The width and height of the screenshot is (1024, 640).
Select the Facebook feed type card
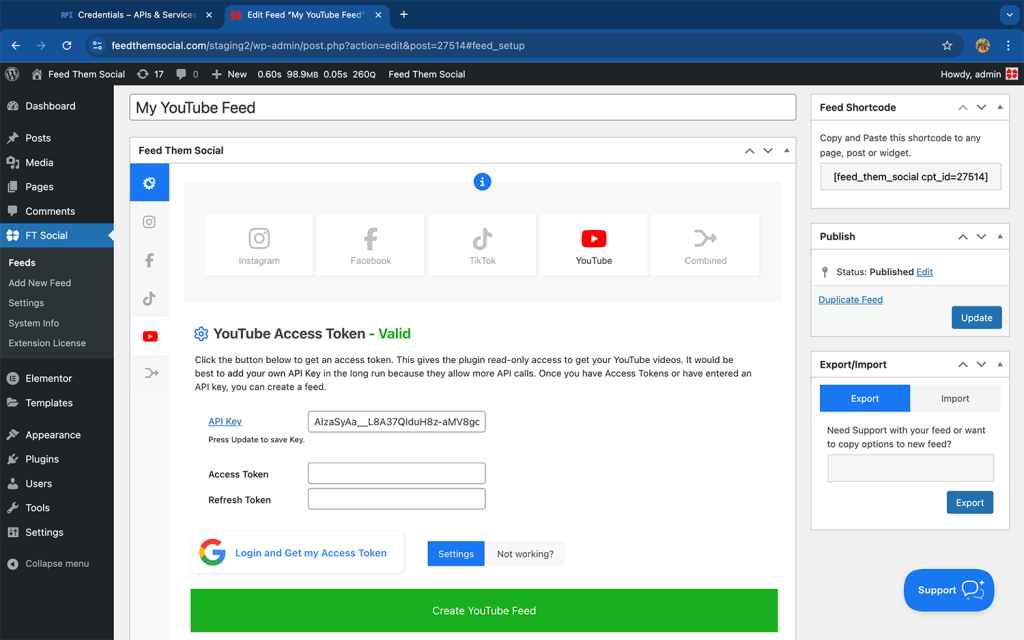point(370,246)
